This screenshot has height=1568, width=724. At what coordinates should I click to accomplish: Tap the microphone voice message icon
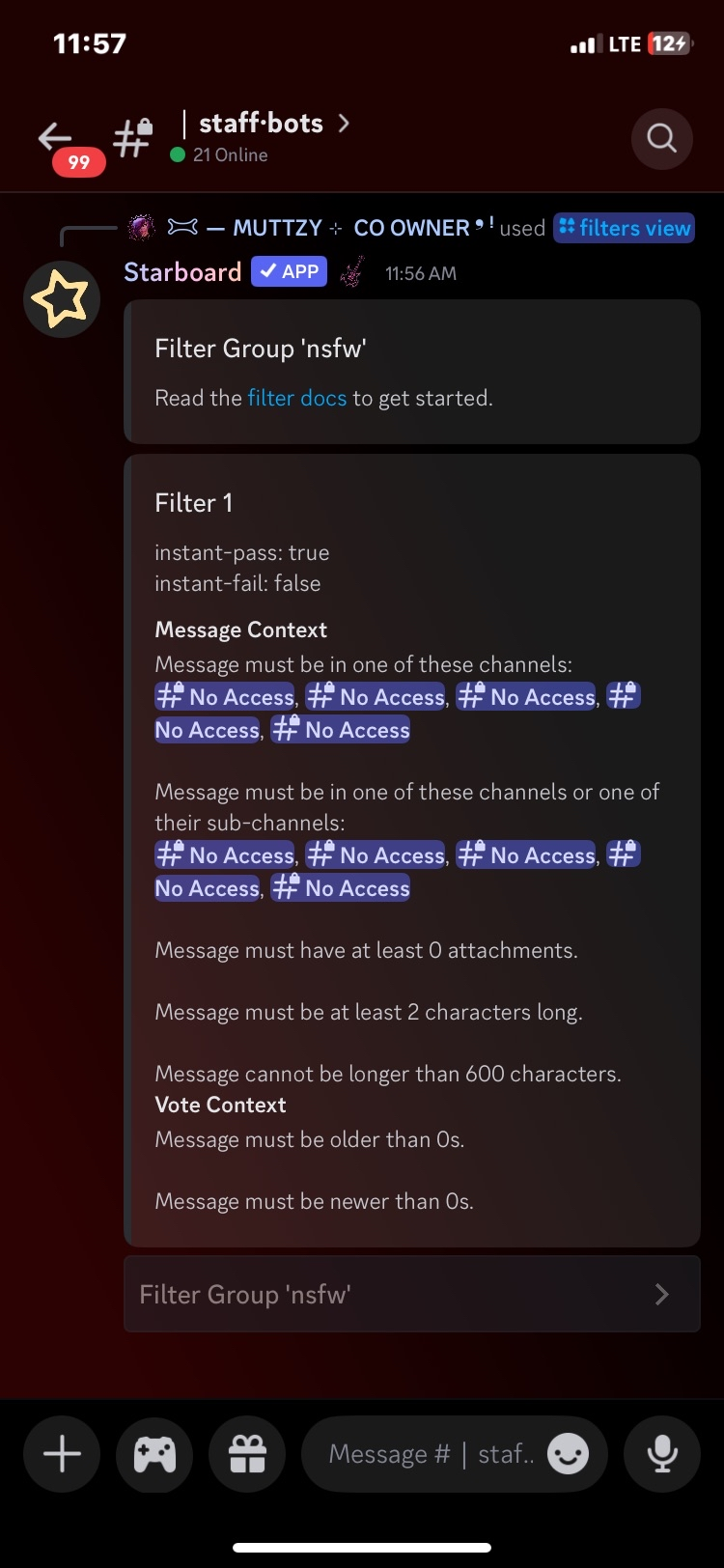pos(662,1454)
